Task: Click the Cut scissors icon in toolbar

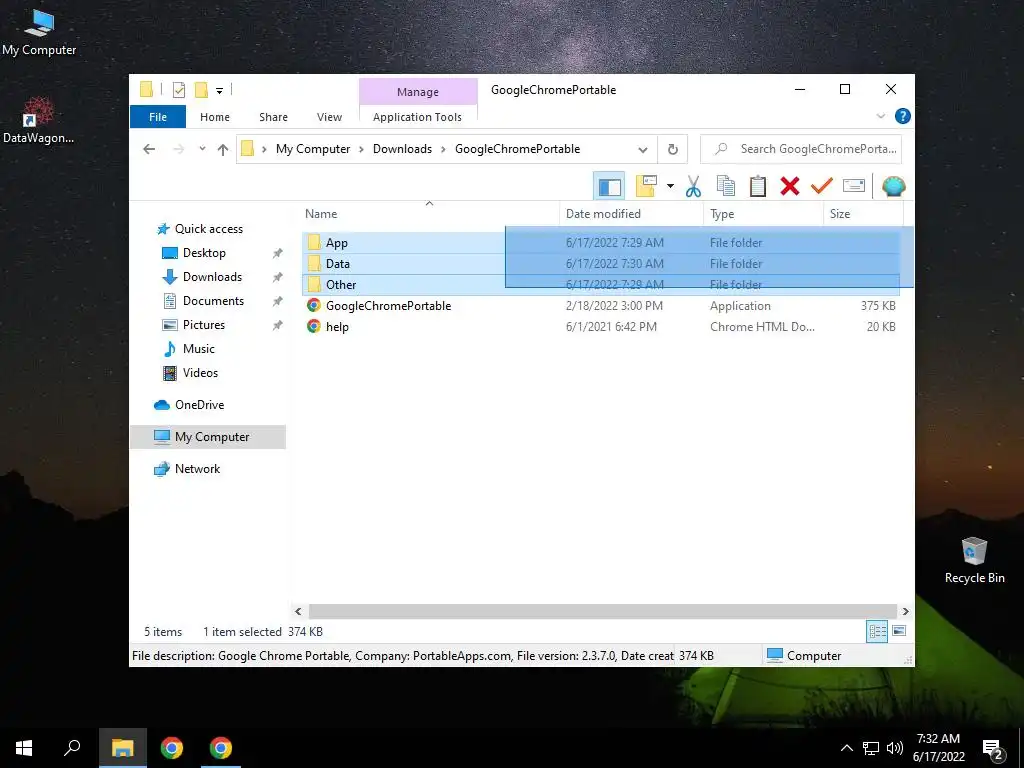Action: click(693, 187)
